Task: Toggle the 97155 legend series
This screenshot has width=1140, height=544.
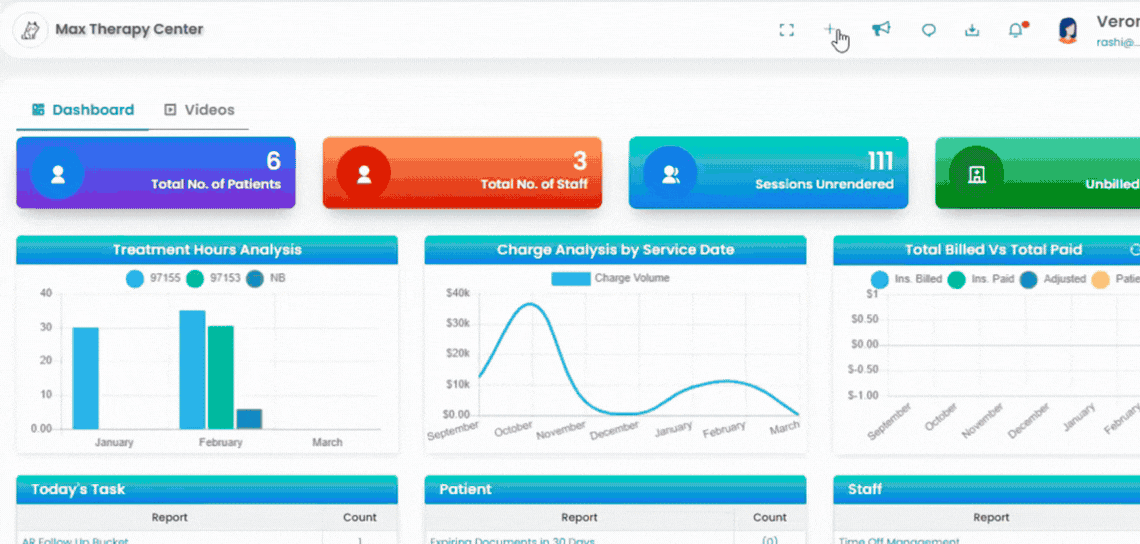Action: [149, 279]
